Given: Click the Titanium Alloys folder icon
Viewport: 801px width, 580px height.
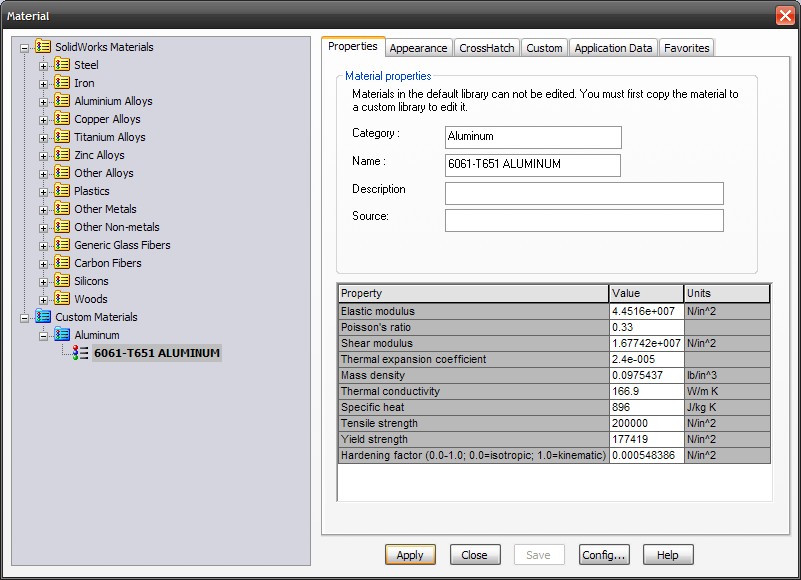Looking at the screenshot, I should [62, 136].
